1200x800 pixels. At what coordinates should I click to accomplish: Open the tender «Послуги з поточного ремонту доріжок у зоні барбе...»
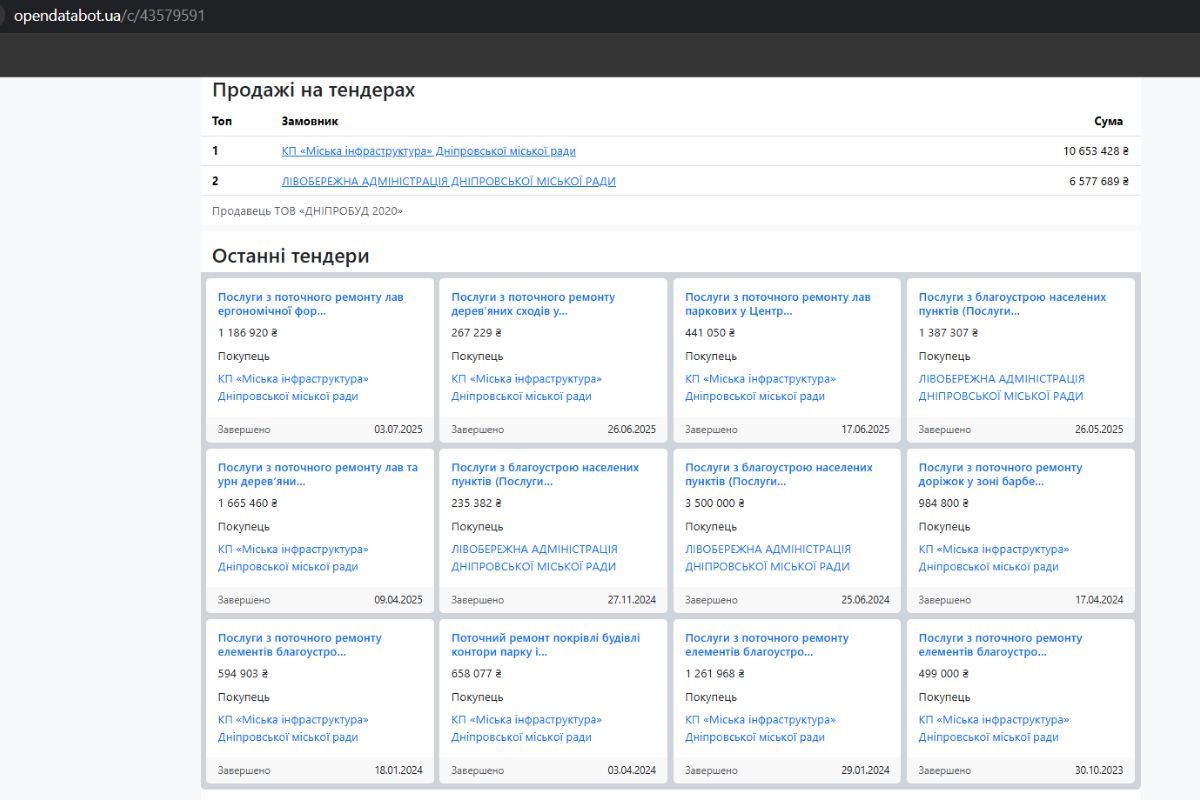click(1002, 474)
